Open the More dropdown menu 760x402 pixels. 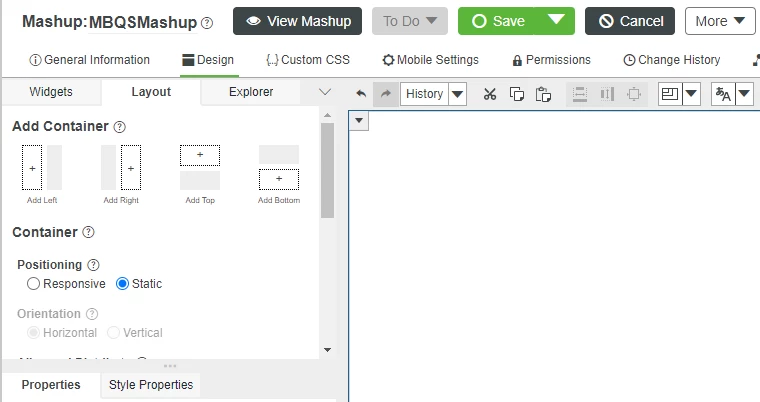[x=720, y=21]
